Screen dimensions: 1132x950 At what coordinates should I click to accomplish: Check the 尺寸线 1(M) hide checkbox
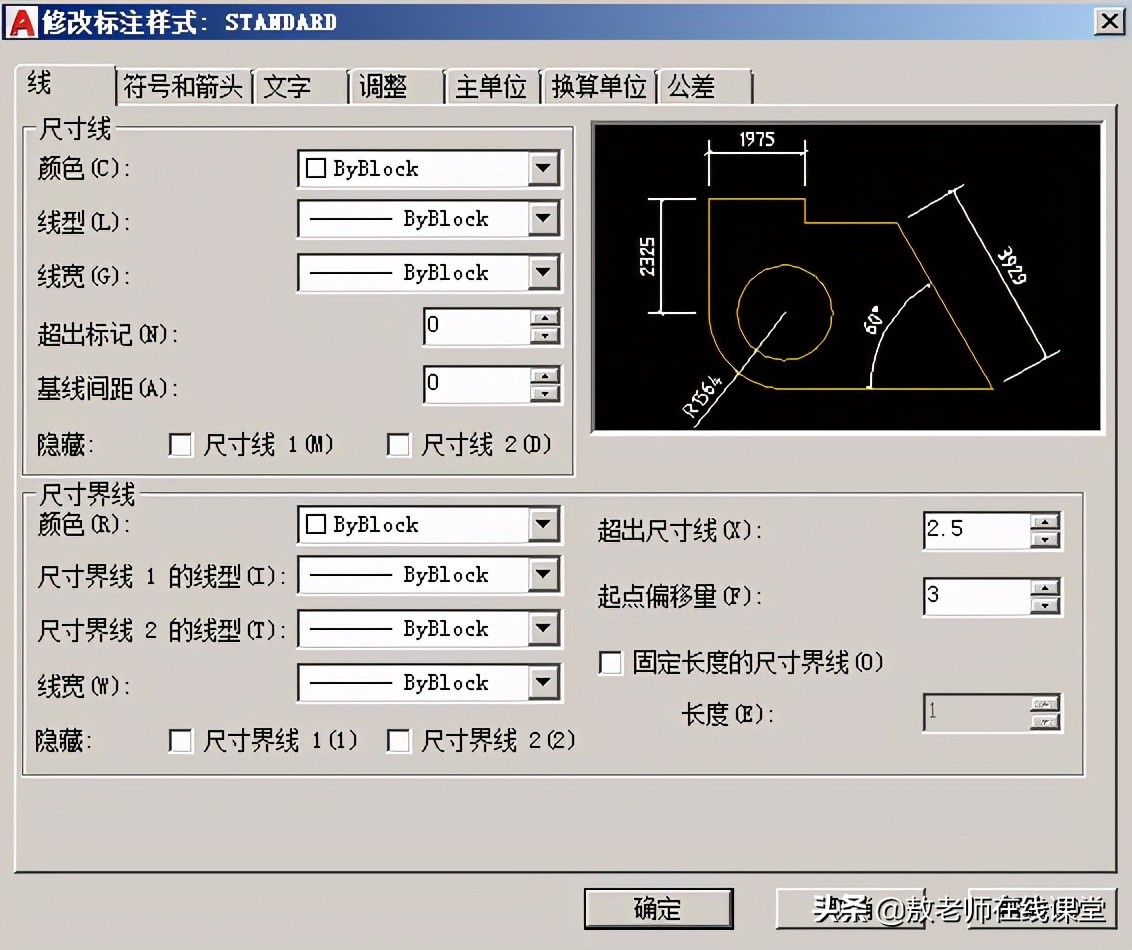181,444
